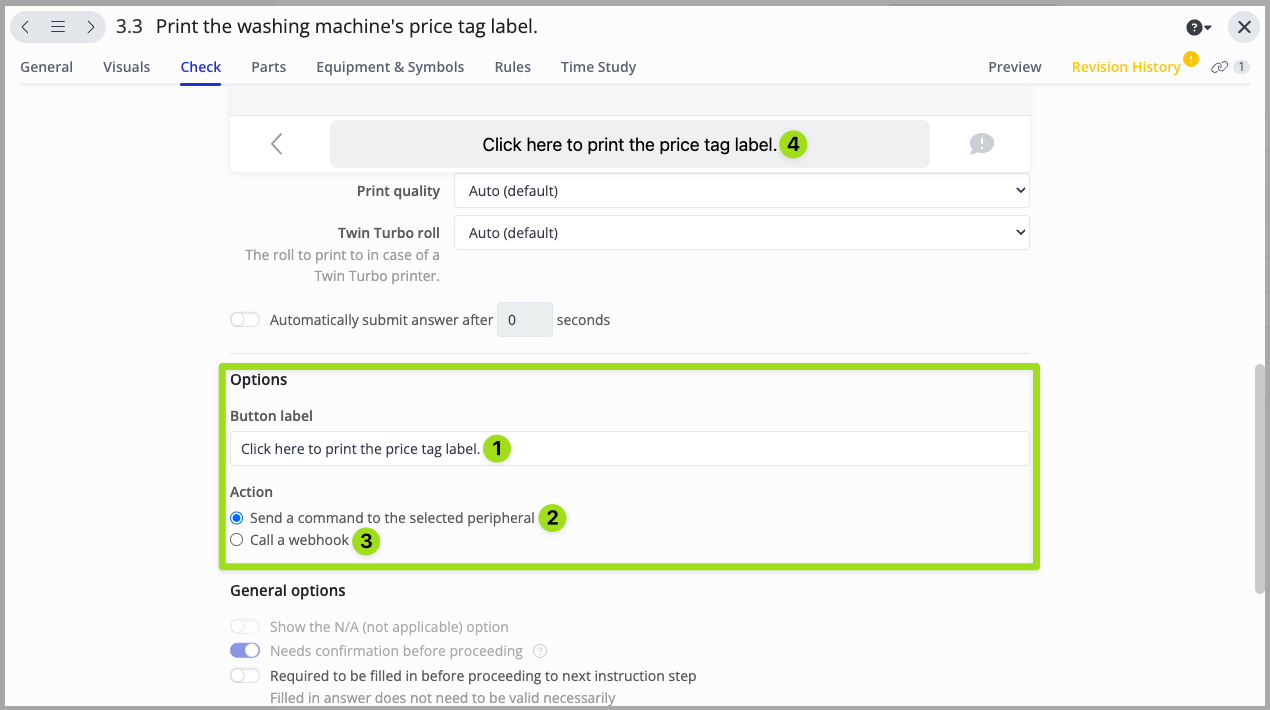
Task: Go to previous step with left chevron
Action: [x=26, y=27]
